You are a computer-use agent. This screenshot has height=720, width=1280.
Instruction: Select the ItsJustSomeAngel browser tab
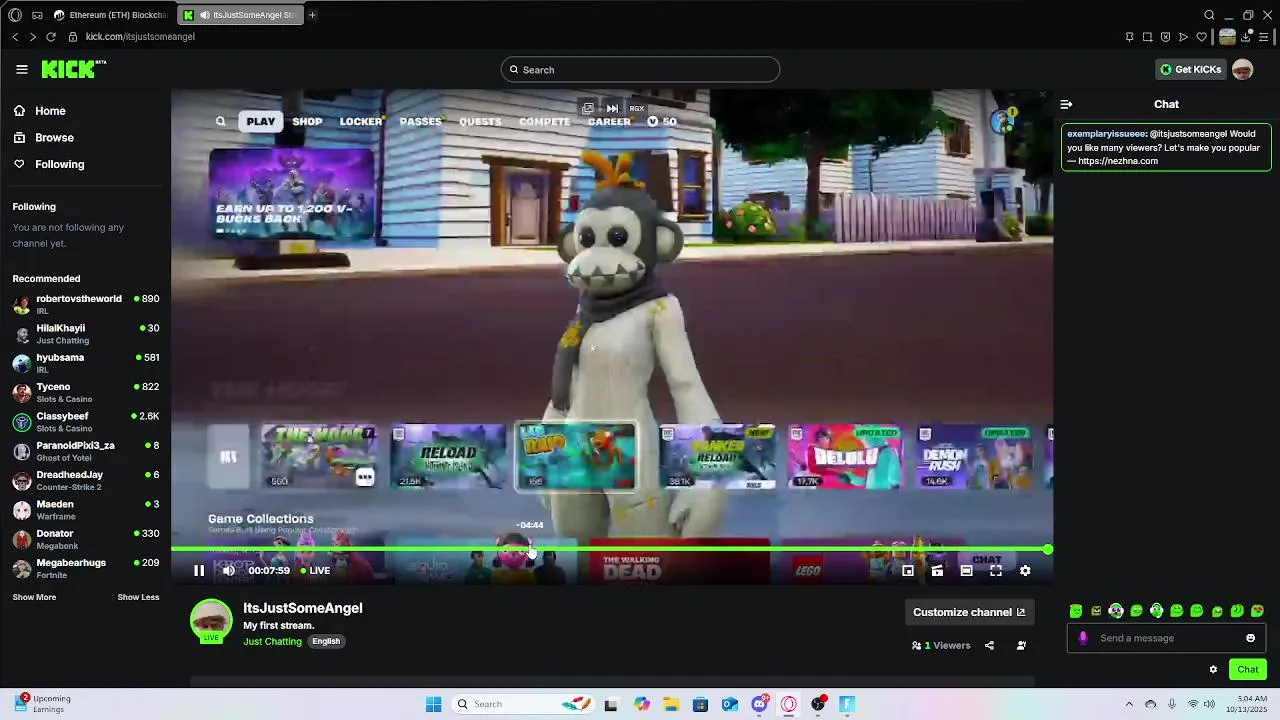[238, 15]
